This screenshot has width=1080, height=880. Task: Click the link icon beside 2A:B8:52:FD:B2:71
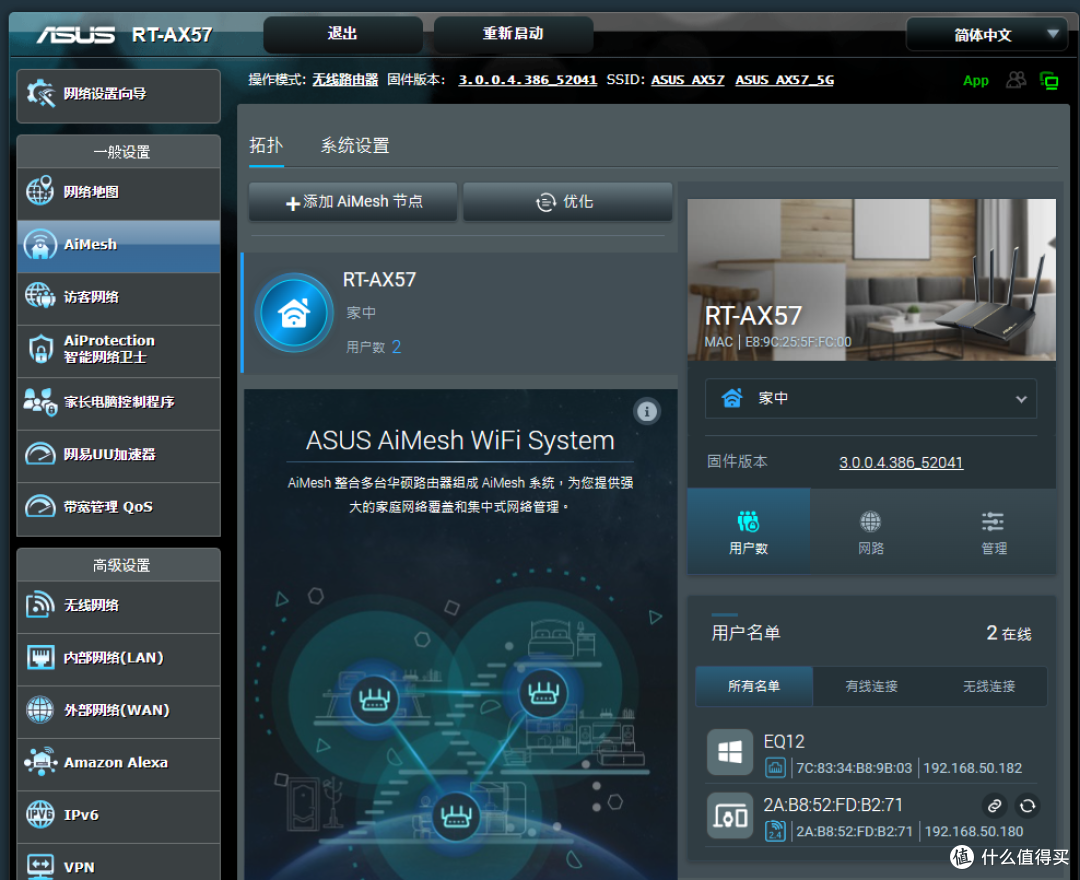tap(994, 805)
